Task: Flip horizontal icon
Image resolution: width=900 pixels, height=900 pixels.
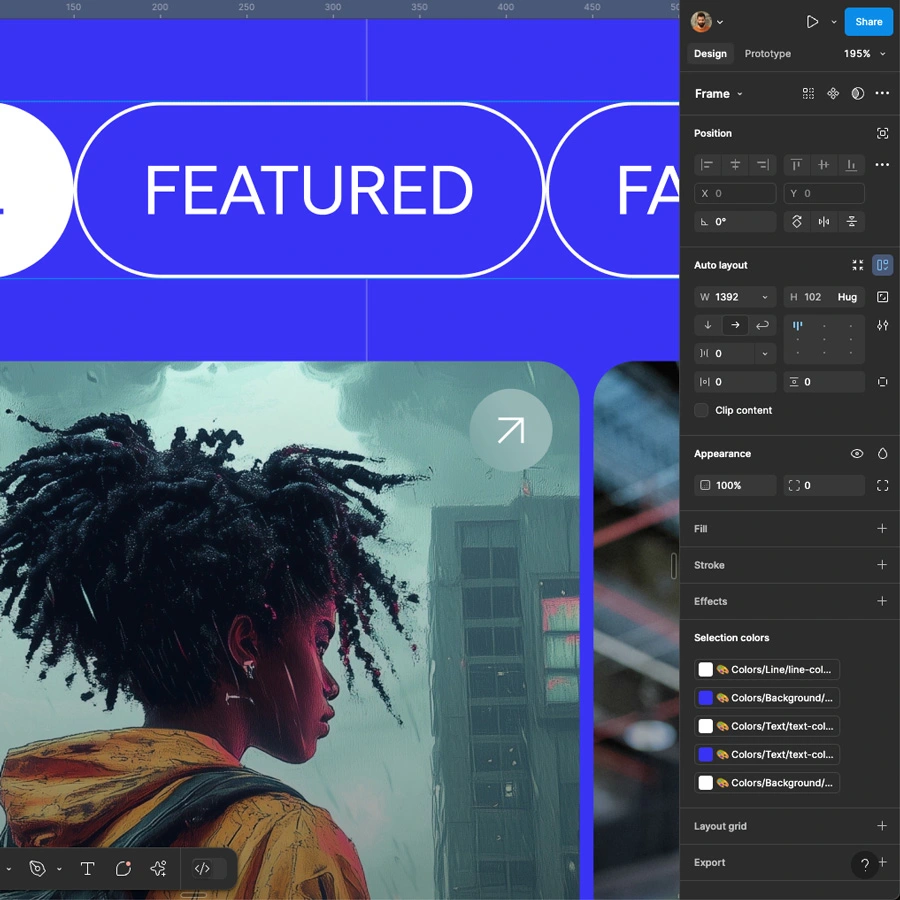Action: 824,222
